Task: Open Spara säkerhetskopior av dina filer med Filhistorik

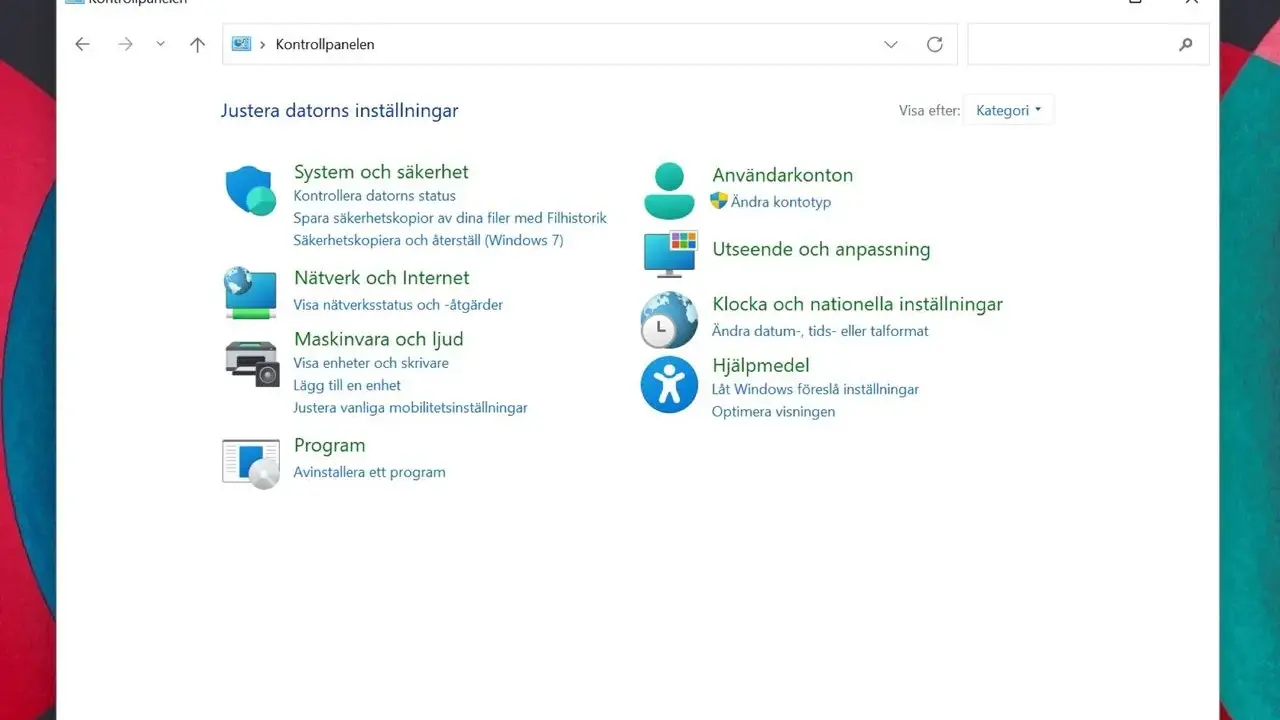Action: point(450,218)
